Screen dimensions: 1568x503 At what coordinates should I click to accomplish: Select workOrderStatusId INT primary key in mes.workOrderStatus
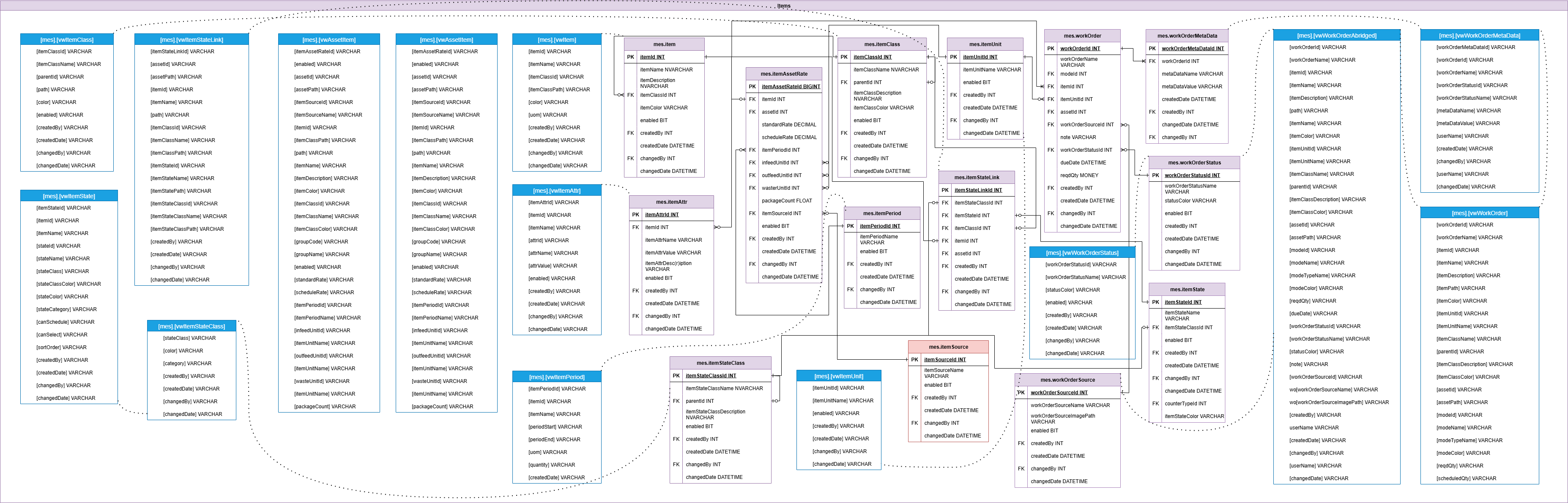[1194, 175]
